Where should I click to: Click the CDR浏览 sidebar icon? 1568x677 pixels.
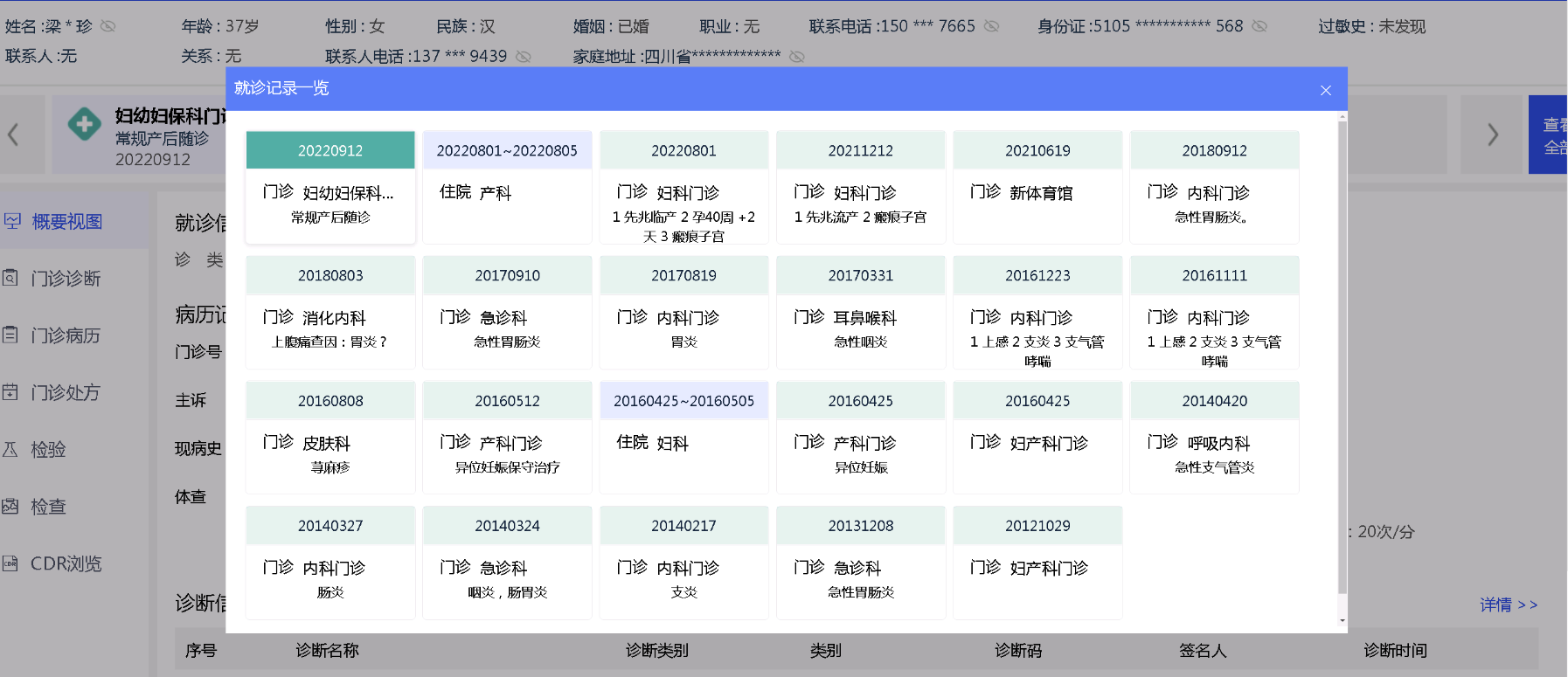pos(10,563)
